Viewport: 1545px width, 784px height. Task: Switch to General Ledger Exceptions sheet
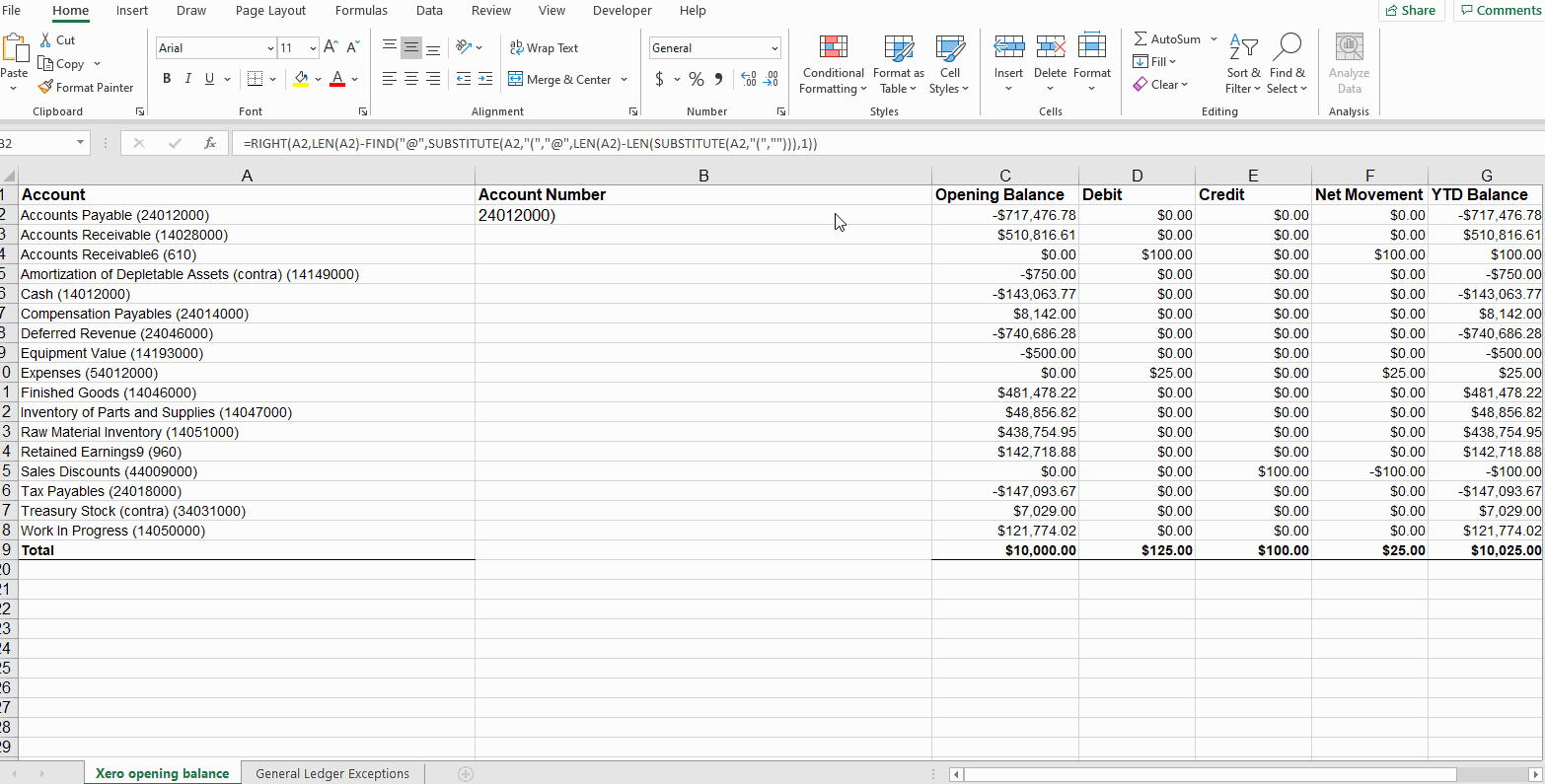[x=332, y=773]
